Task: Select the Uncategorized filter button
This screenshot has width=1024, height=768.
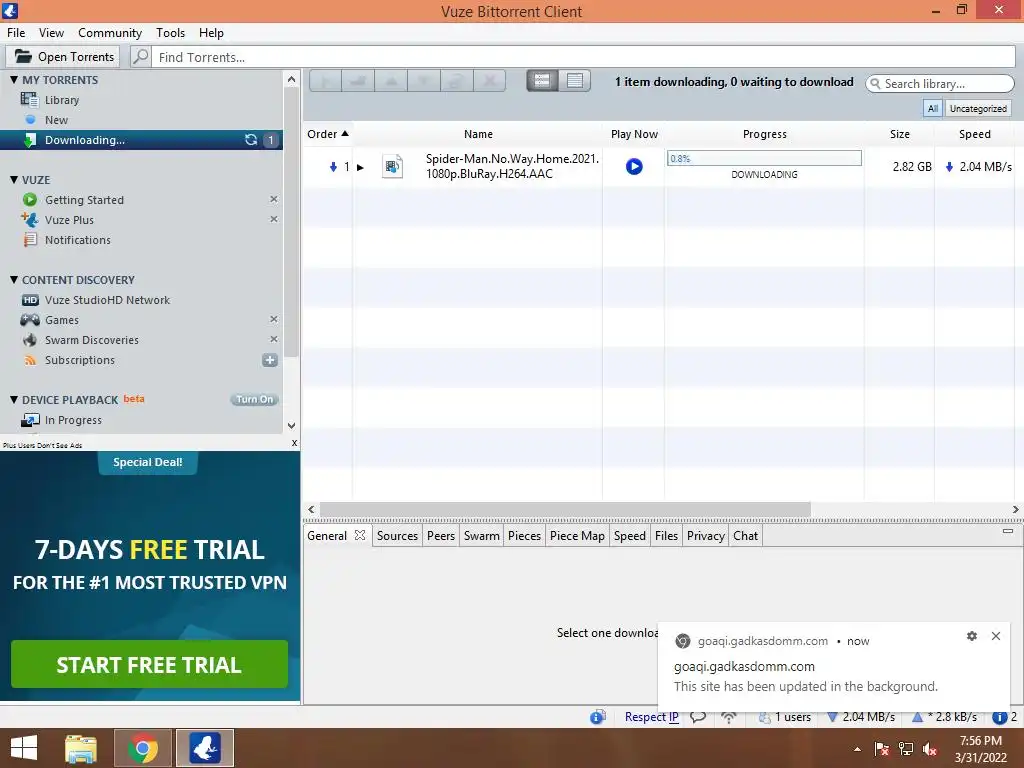Action: point(978,108)
